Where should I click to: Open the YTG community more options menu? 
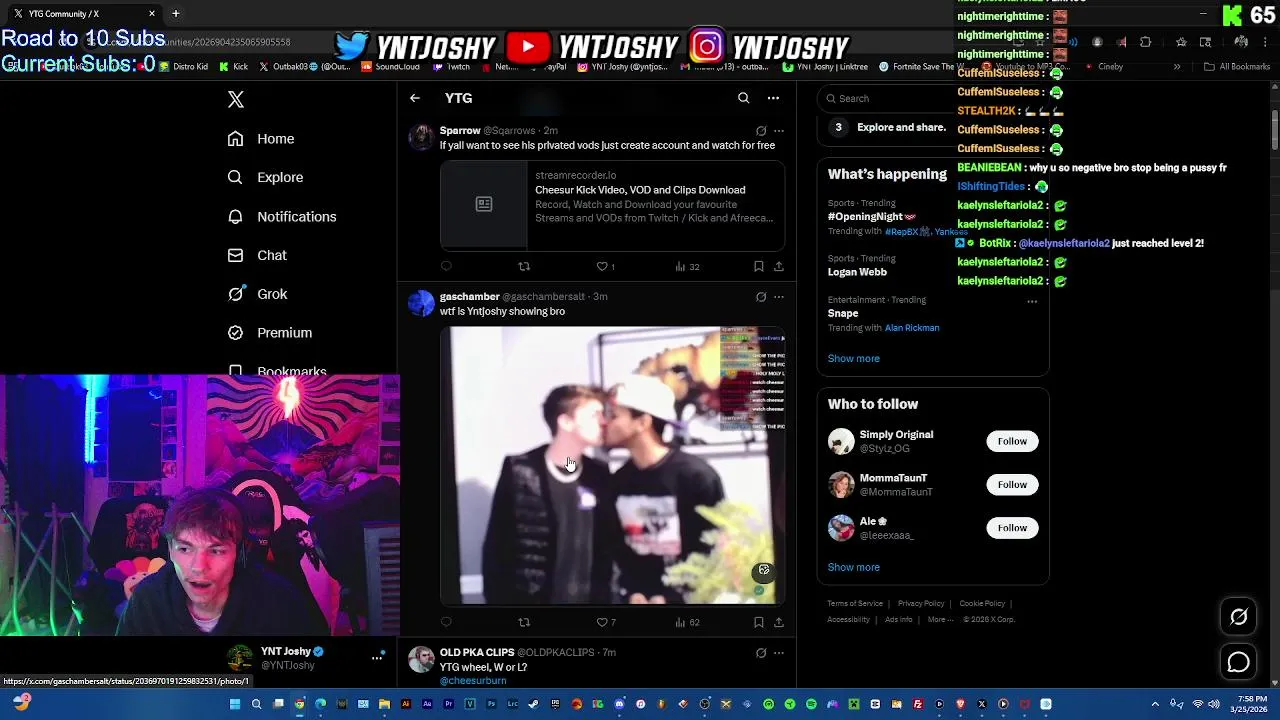click(773, 98)
